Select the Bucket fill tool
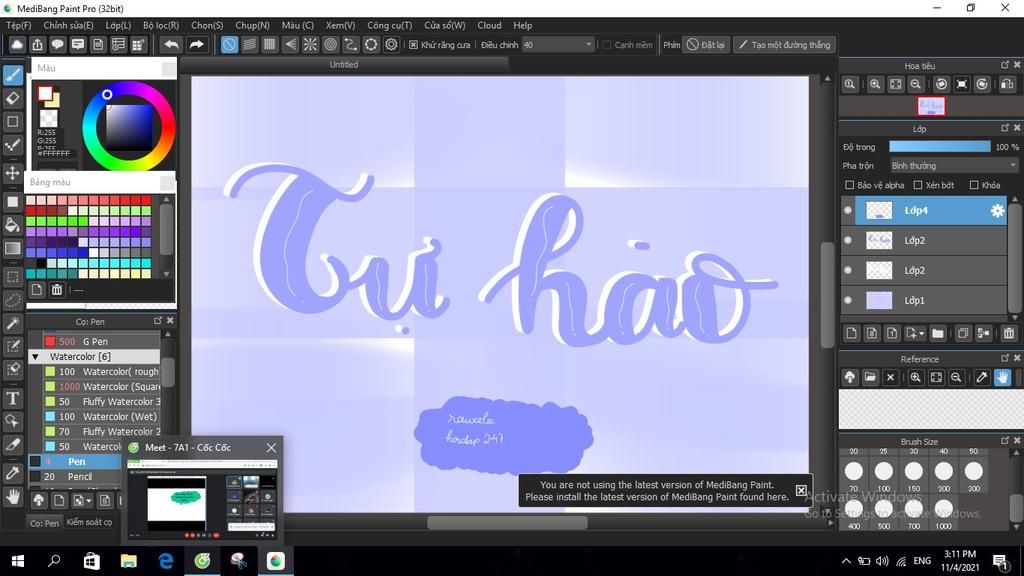The width and height of the screenshot is (1024, 576). [13, 225]
